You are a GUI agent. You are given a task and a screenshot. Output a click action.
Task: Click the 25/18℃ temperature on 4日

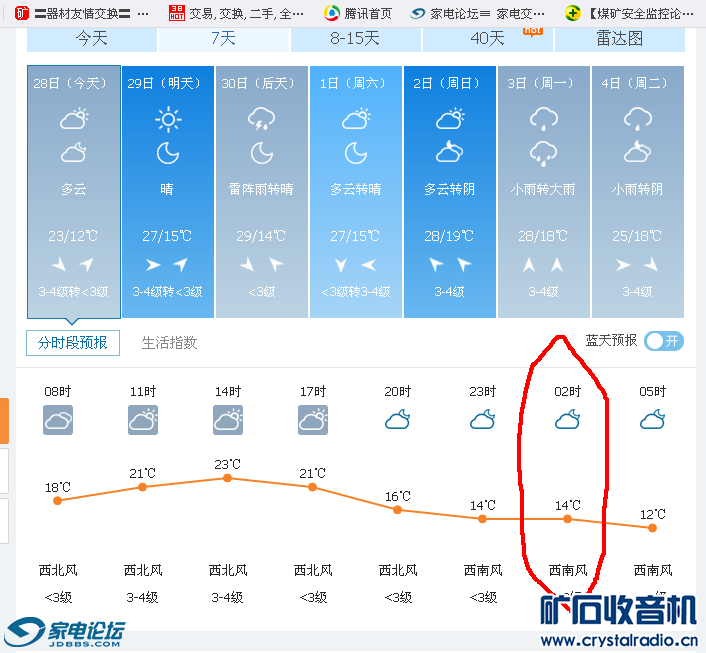click(x=637, y=236)
